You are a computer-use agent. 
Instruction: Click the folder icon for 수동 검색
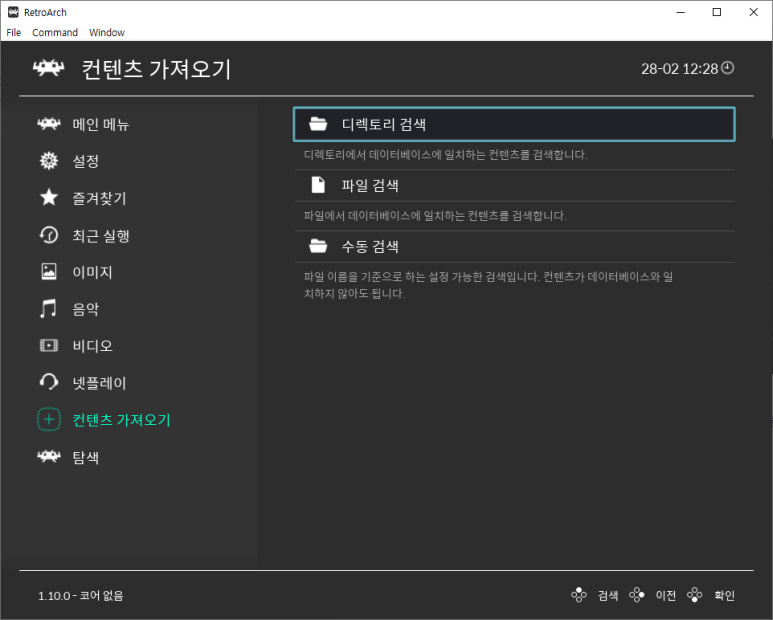click(318, 246)
